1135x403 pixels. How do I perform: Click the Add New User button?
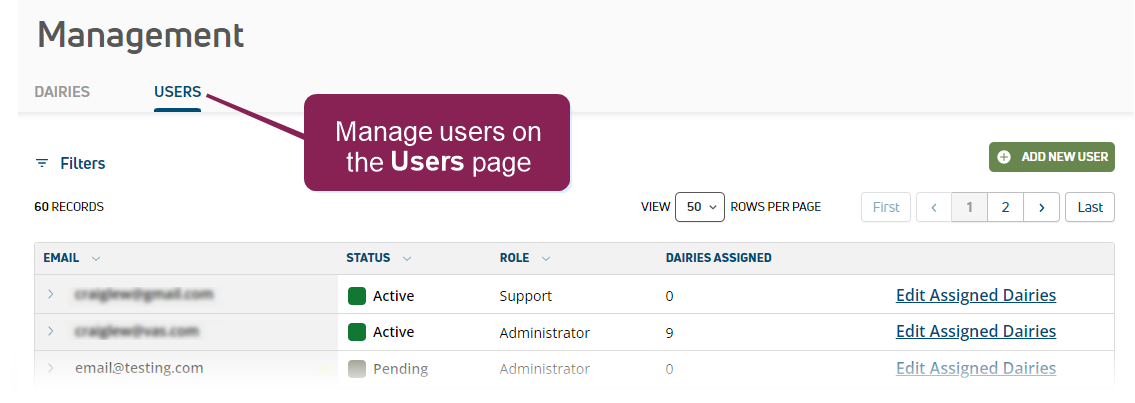pos(1051,157)
